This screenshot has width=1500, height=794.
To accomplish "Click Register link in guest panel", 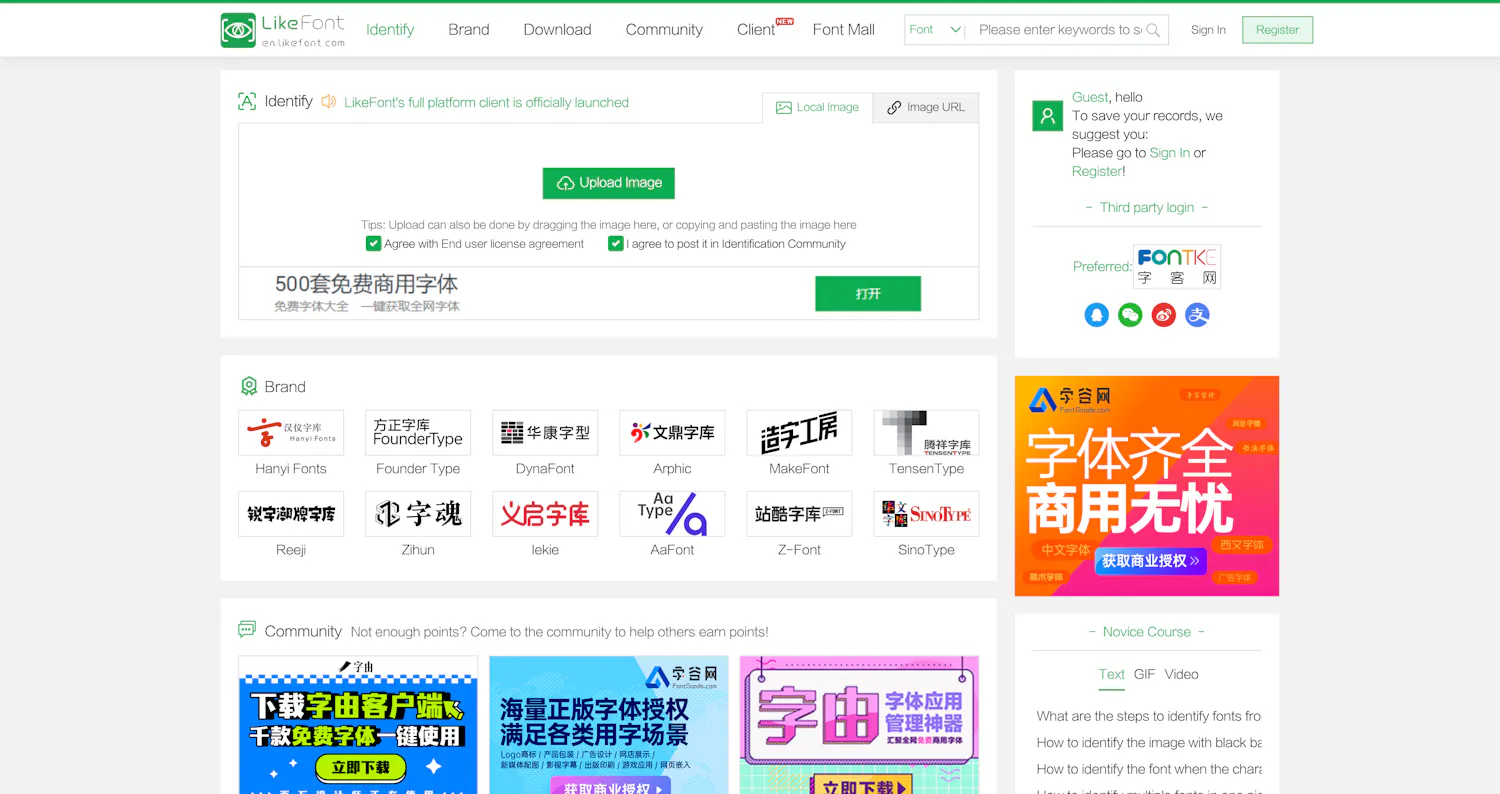I will (1097, 171).
